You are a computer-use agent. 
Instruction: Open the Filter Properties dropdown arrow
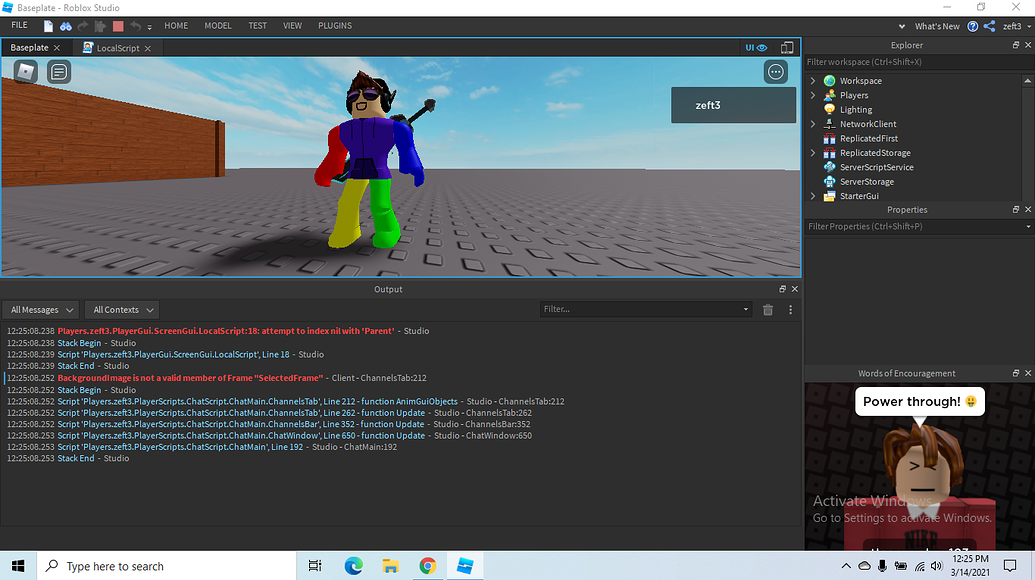pyautogui.click(x=1028, y=226)
